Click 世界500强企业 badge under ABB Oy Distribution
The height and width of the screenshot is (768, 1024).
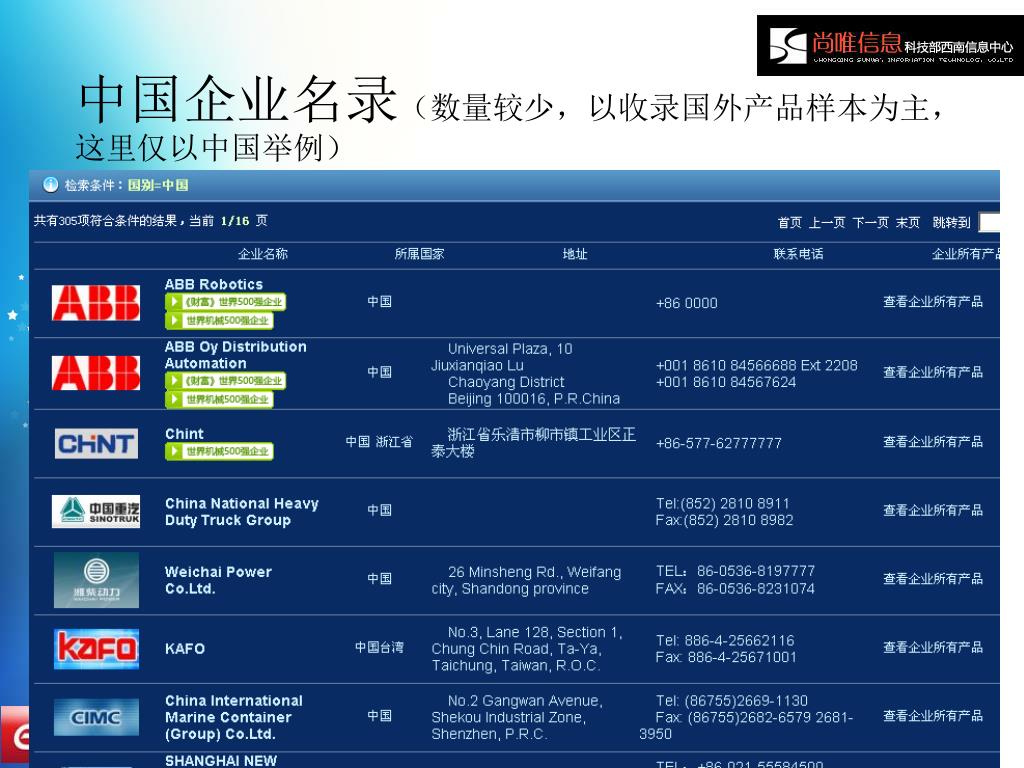tap(225, 380)
